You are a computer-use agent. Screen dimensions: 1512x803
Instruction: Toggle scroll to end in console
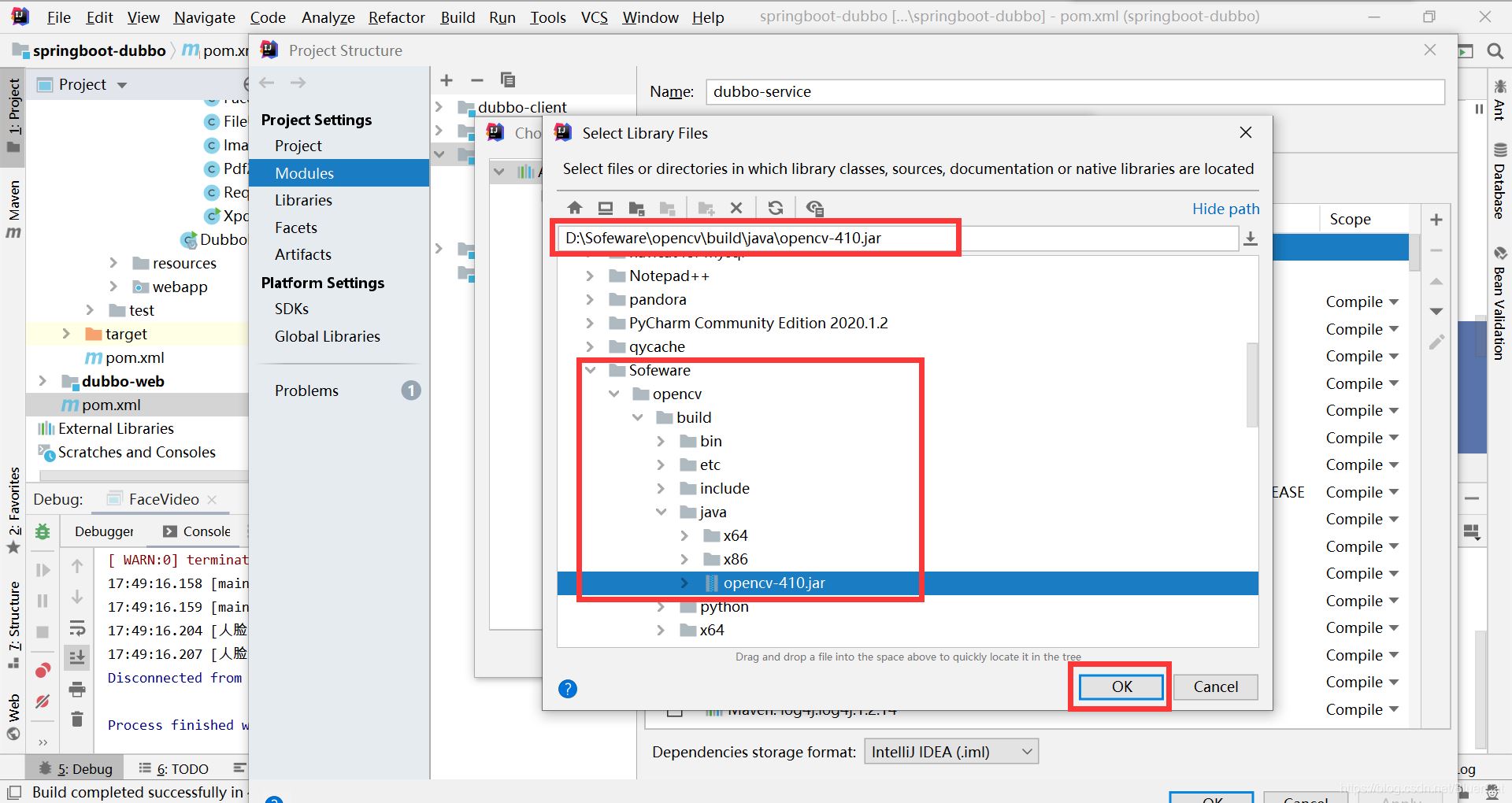[77, 657]
